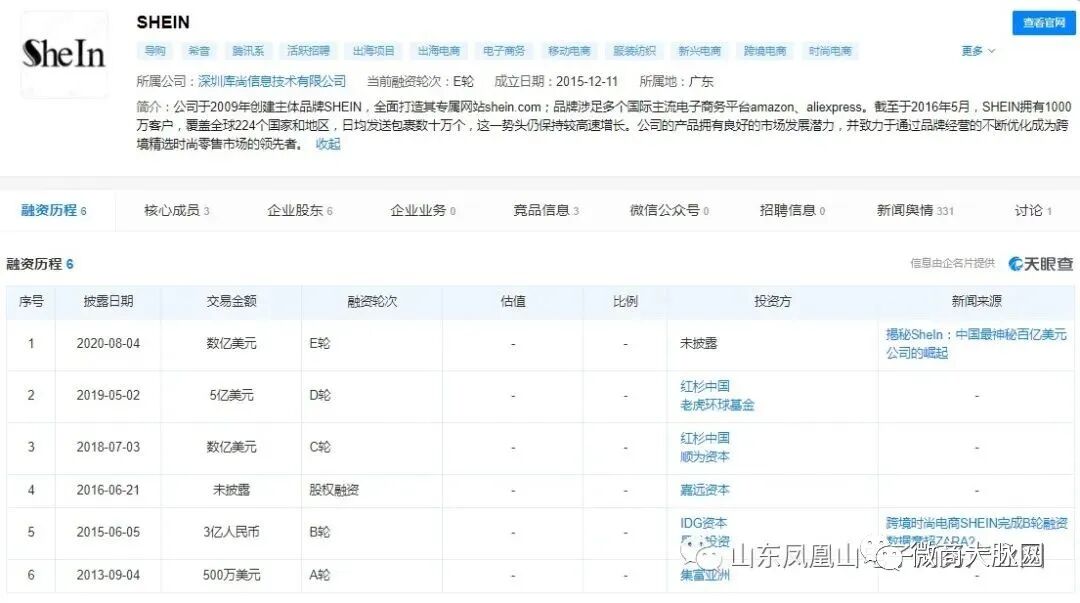The image size is (1080, 603).
Task: Select the 5亿美元 amount cell
Action: [x=231, y=395]
